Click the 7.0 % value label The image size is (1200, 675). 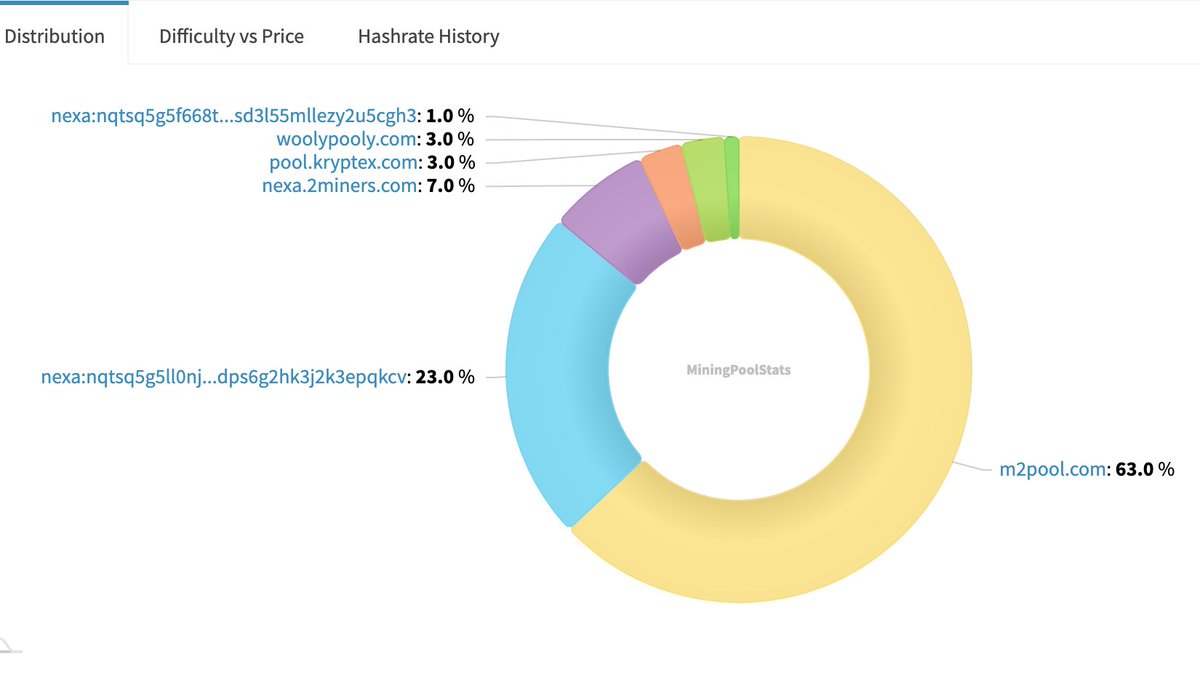[449, 185]
